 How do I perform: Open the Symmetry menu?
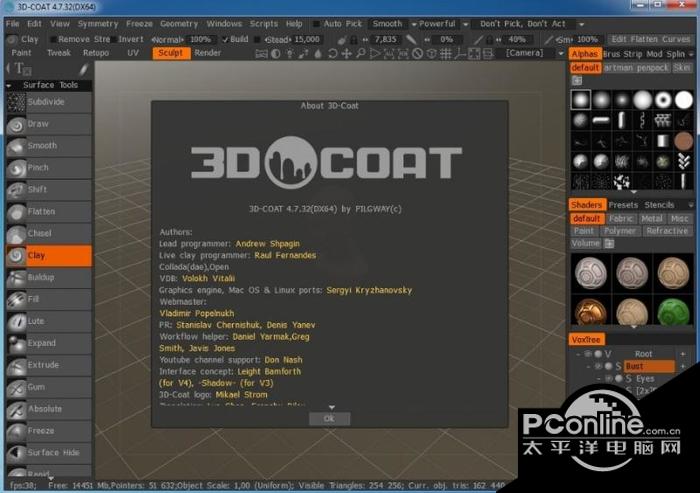[x=98, y=24]
